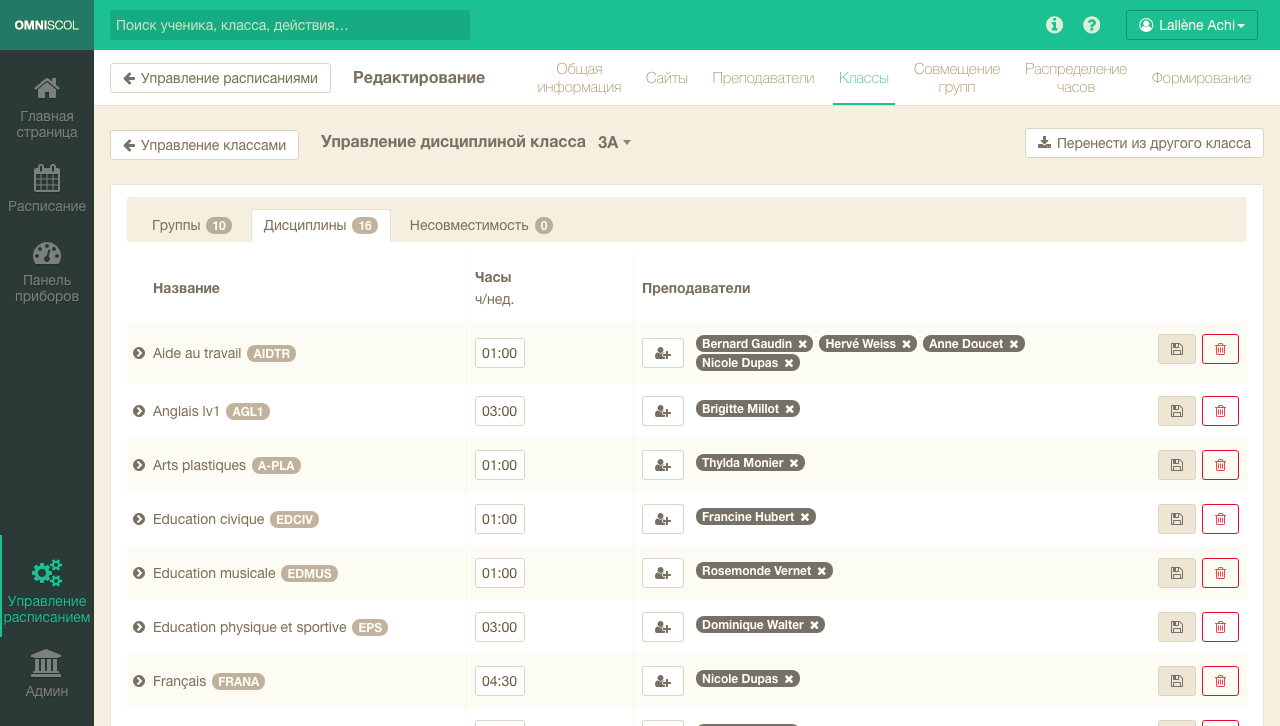The height and width of the screenshot is (726, 1280).
Task: Click the info icon in top bar
Action: coord(1054,25)
